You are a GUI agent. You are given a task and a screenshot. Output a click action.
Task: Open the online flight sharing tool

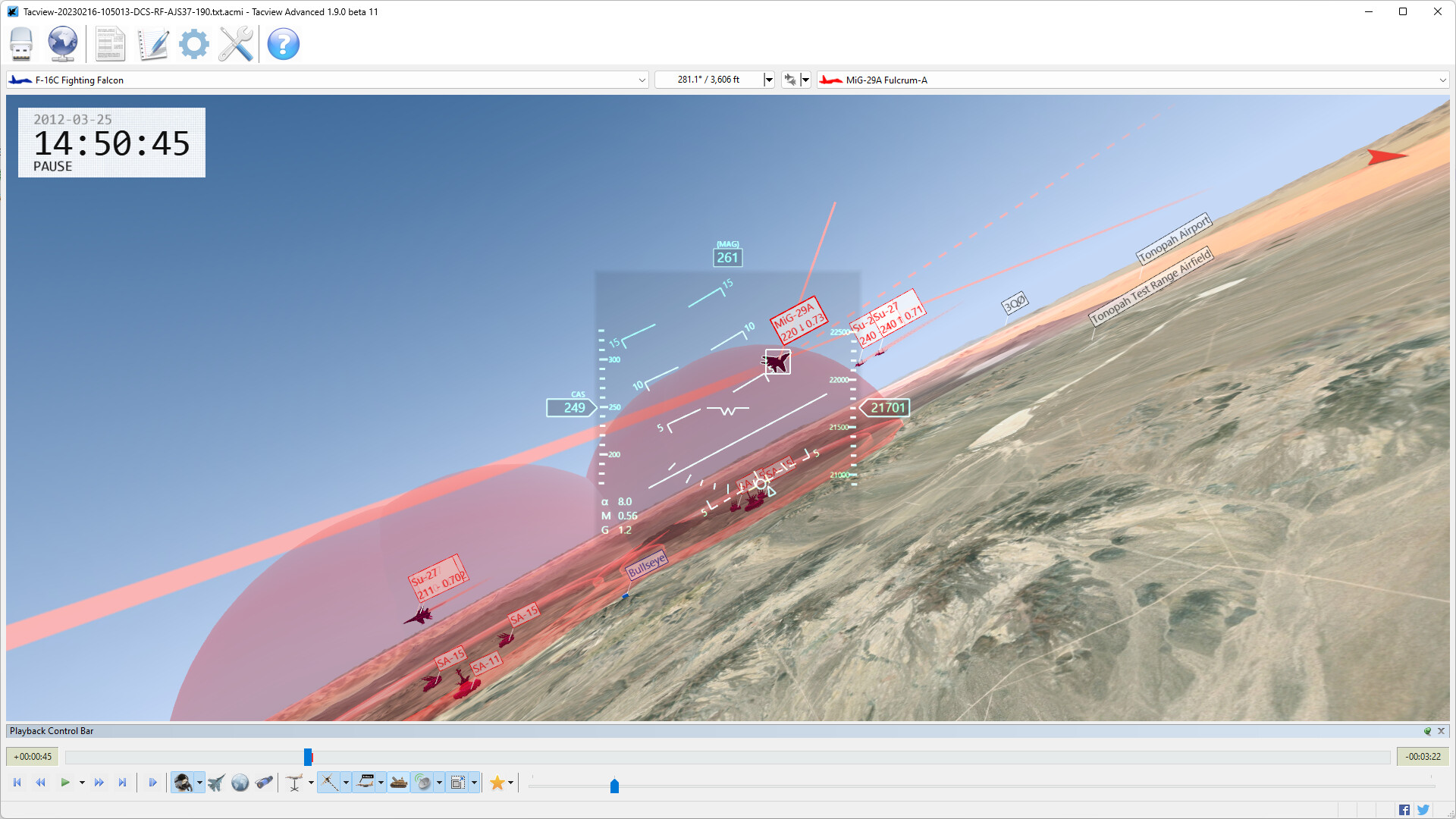[63, 44]
